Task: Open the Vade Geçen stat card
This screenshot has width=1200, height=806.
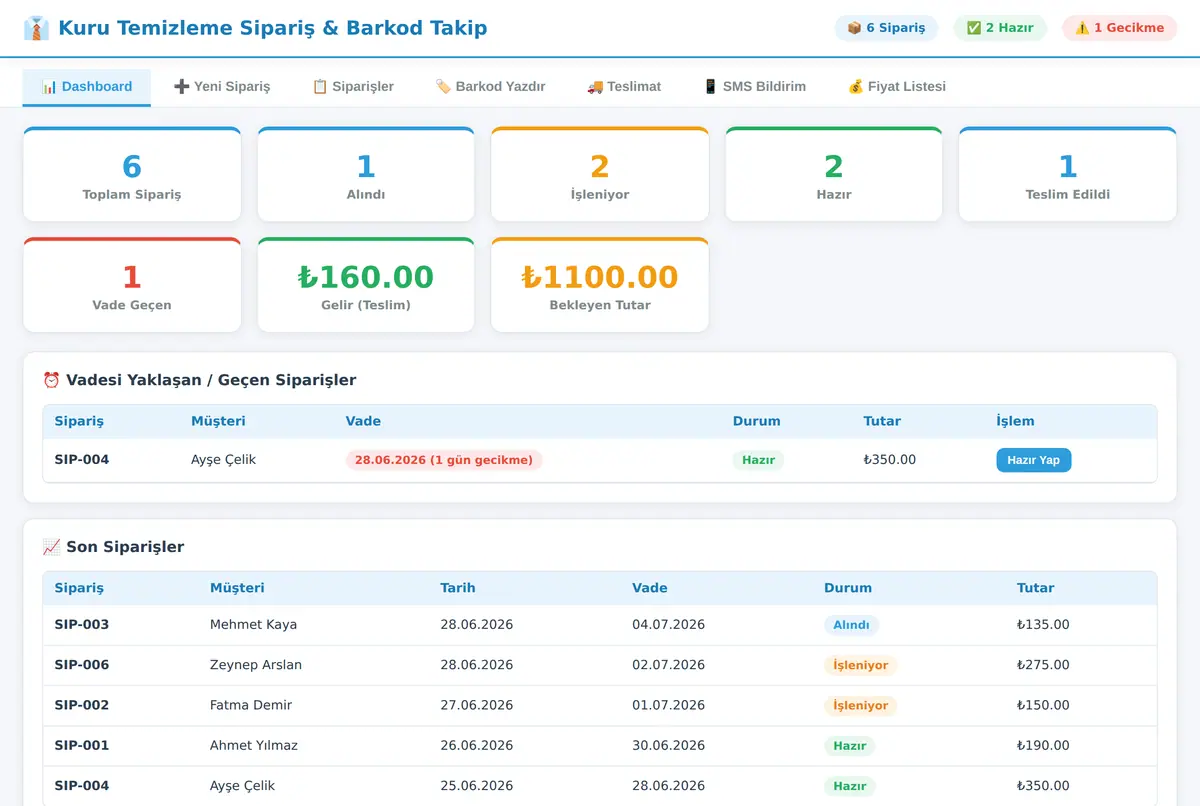Action: 132,285
